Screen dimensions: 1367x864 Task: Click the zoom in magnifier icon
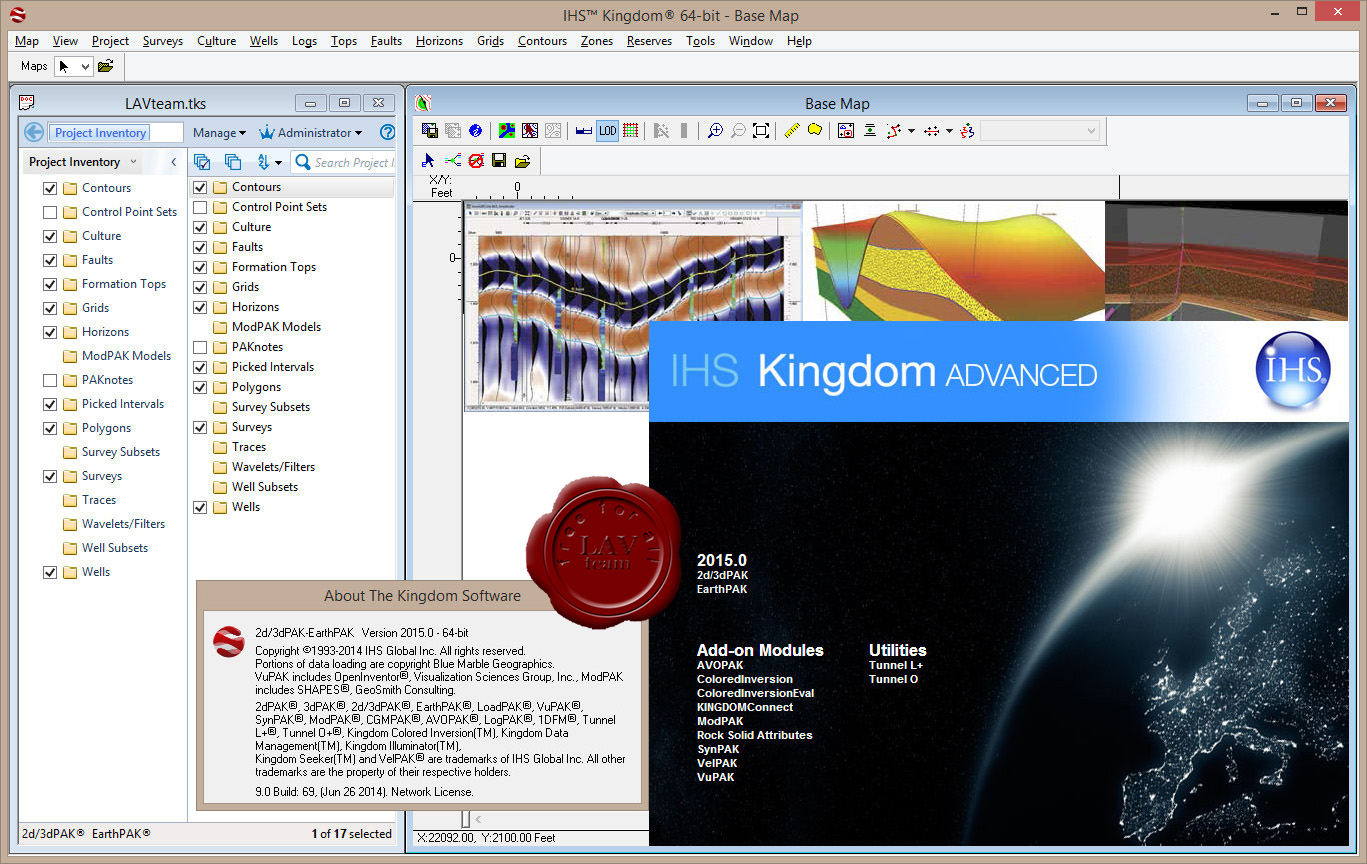point(715,131)
